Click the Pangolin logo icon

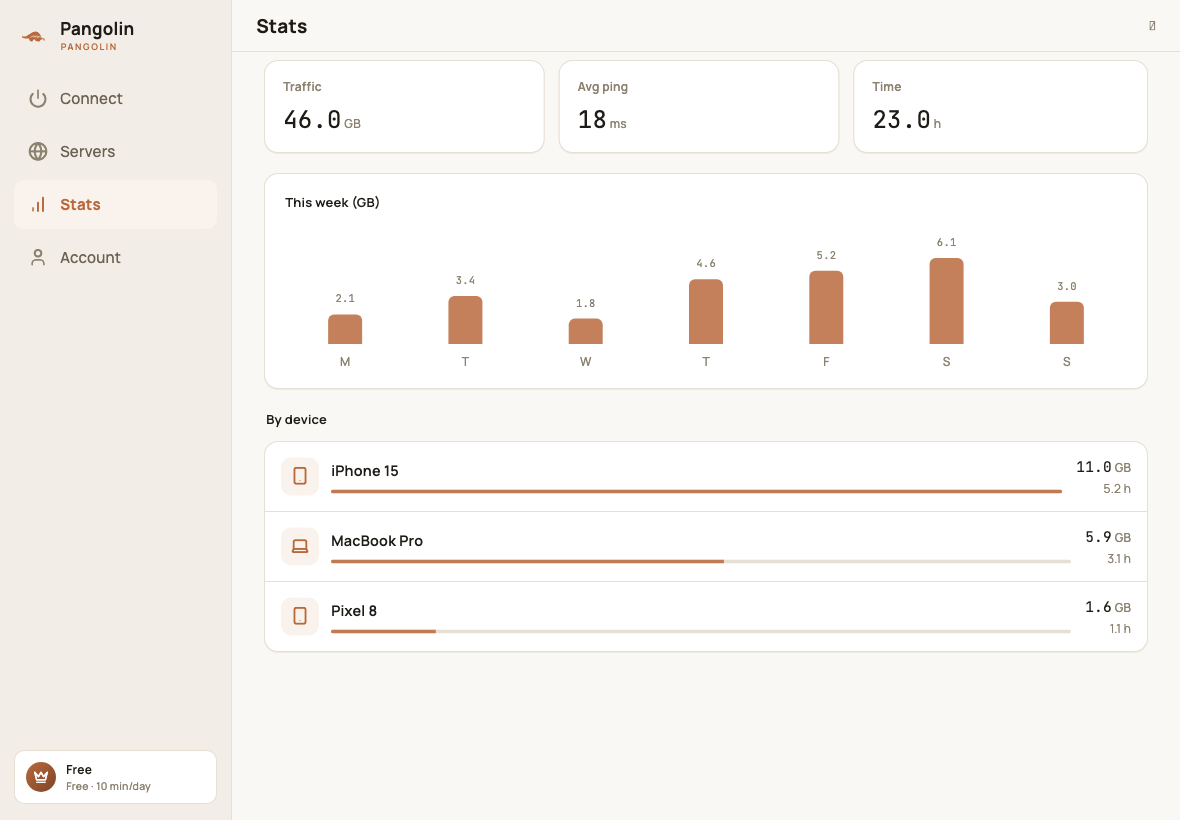point(34,35)
